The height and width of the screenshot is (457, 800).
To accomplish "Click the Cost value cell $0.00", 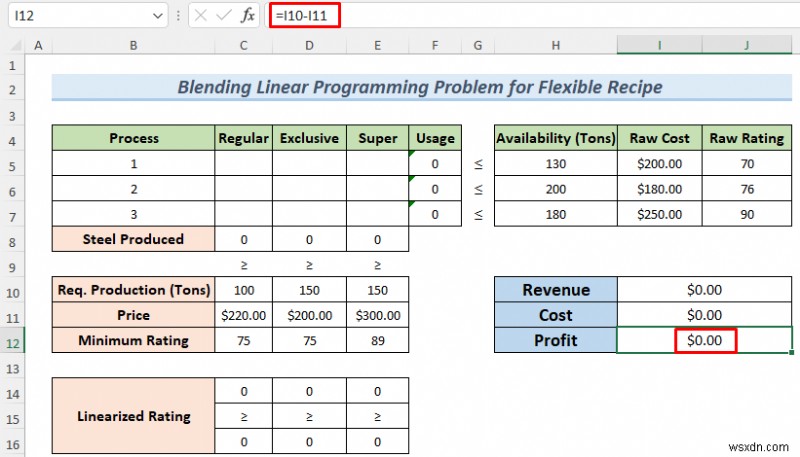I will coord(705,315).
